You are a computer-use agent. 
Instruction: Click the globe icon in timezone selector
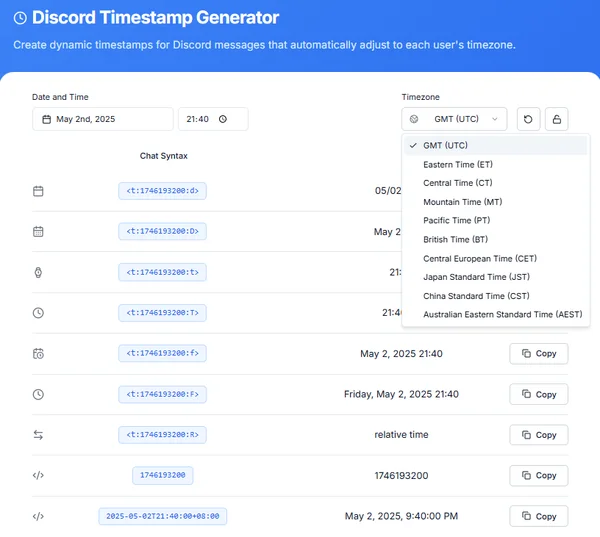414,119
